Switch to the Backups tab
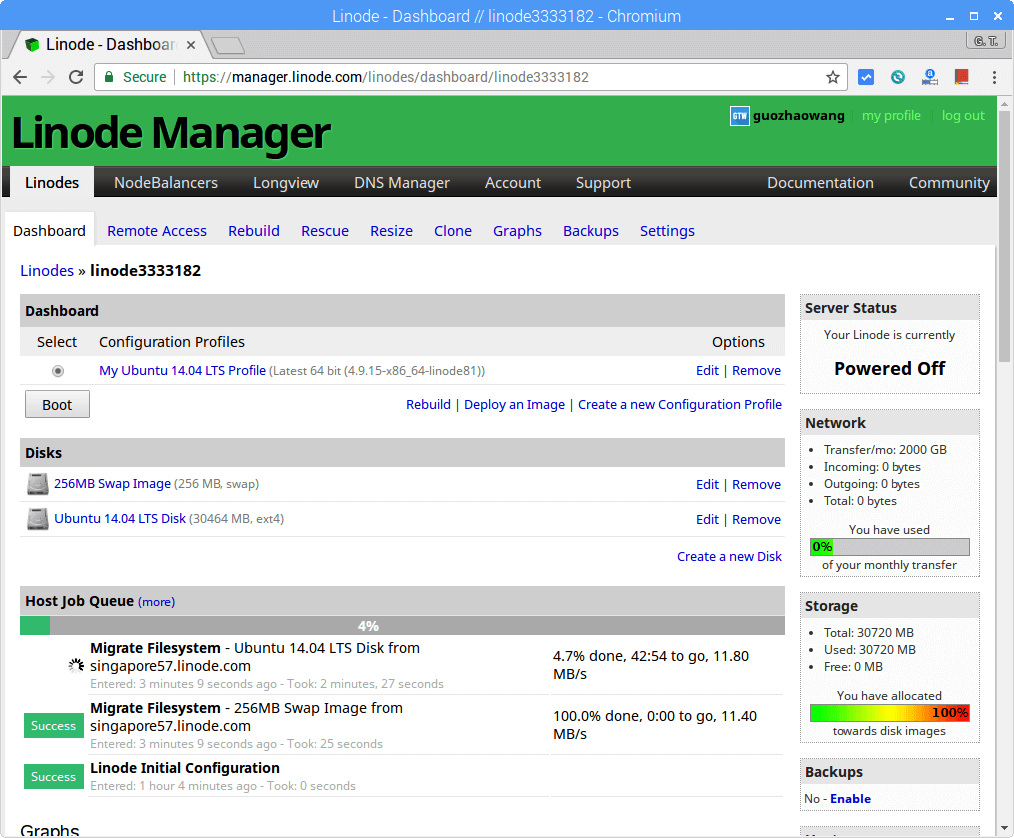The height and width of the screenshot is (838, 1014). 590,231
